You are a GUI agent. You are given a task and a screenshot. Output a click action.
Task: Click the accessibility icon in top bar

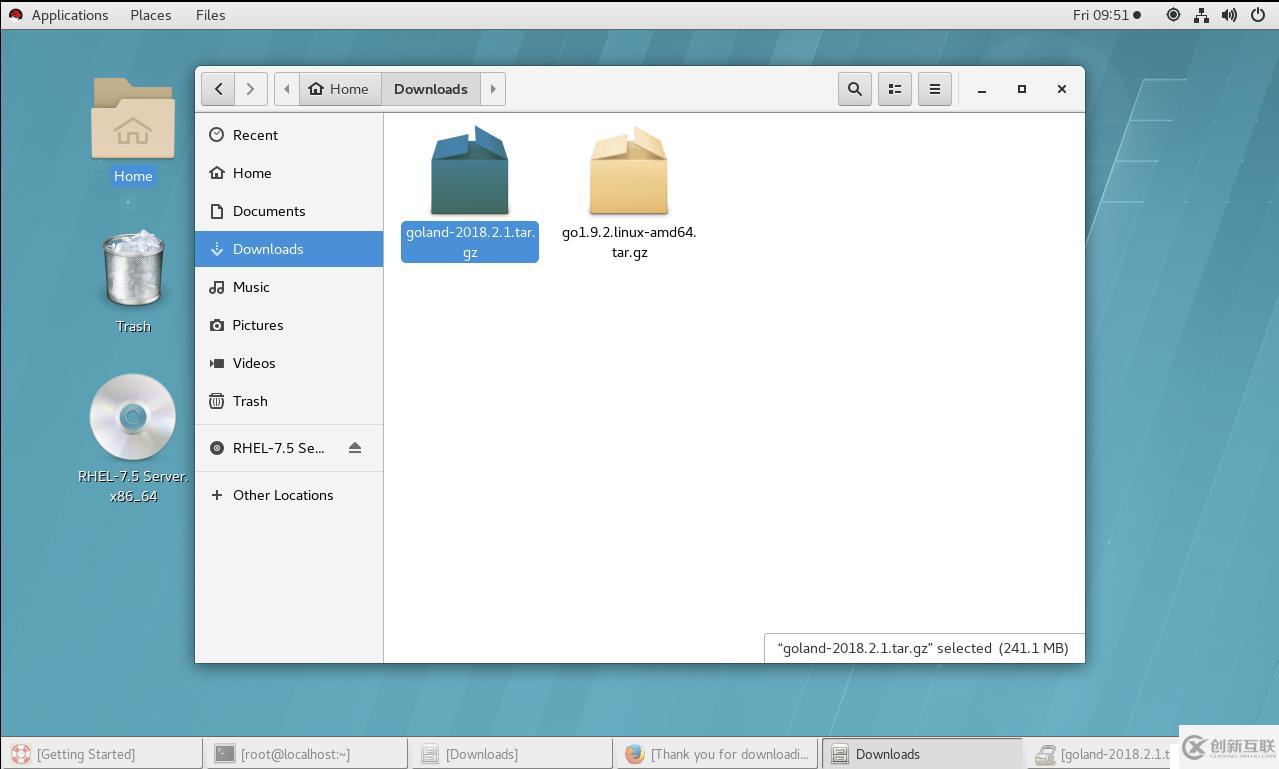point(1173,15)
